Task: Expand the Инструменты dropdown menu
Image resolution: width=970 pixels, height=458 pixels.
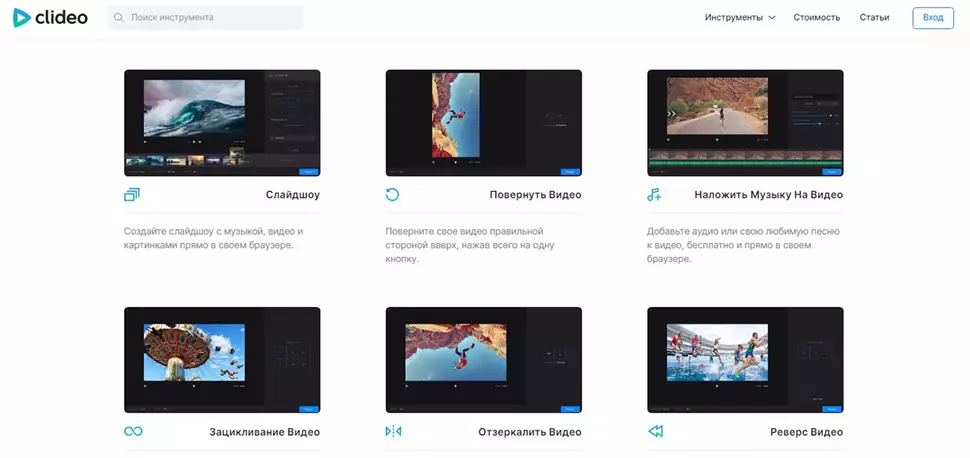Action: tap(739, 18)
